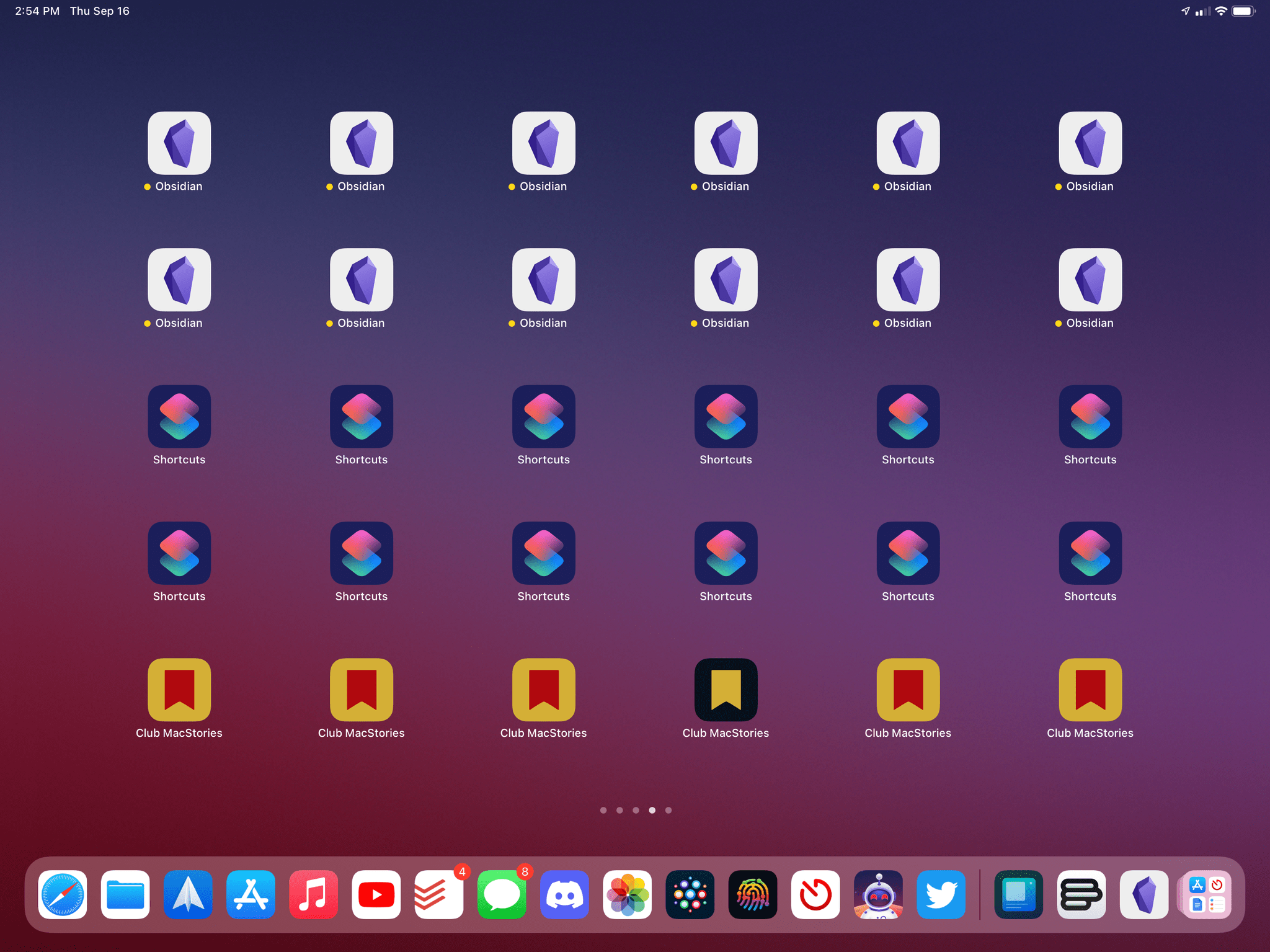Tap the location arrow status icon
Image resolution: width=1270 pixels, height=952 pixels.
click(x=1185, y=11)
